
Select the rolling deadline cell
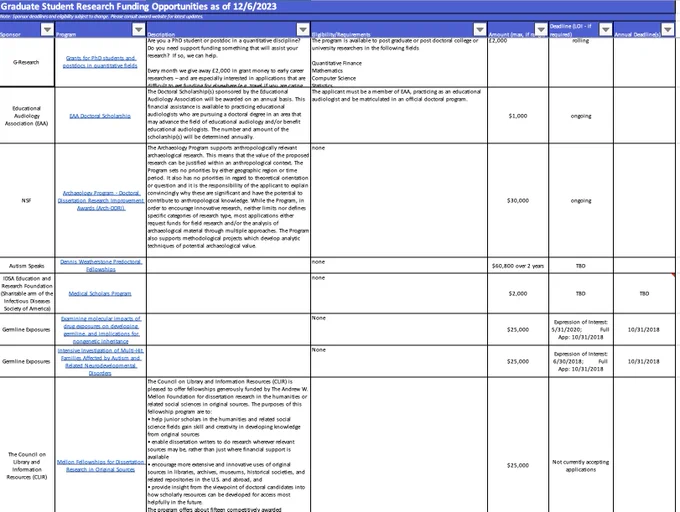coord(581,62)
